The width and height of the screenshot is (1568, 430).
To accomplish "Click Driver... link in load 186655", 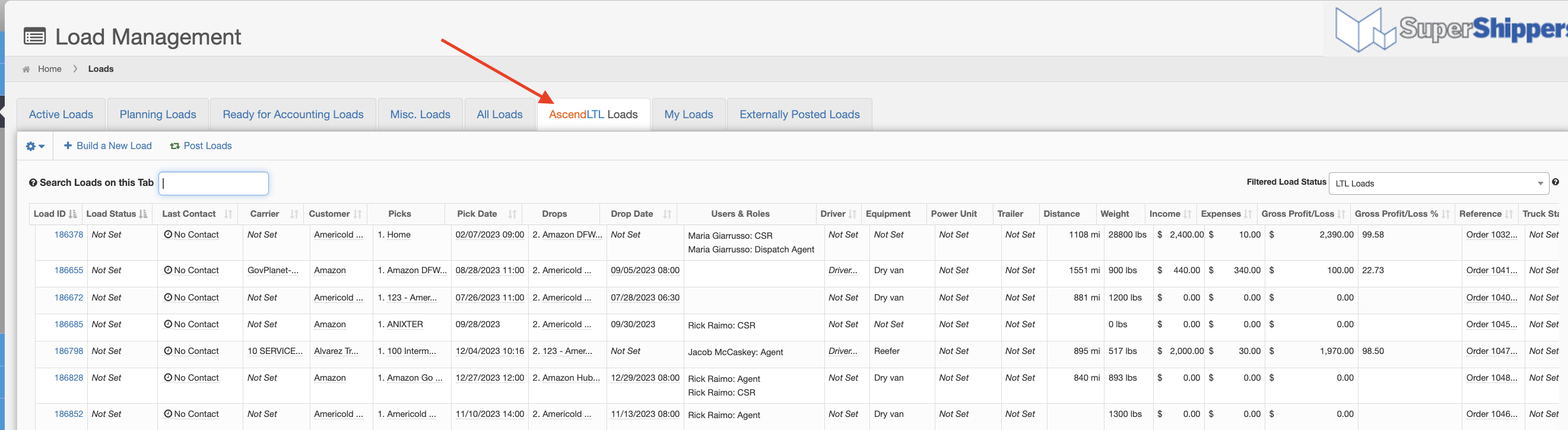I will pyautogui.click(x=842, y=270).
